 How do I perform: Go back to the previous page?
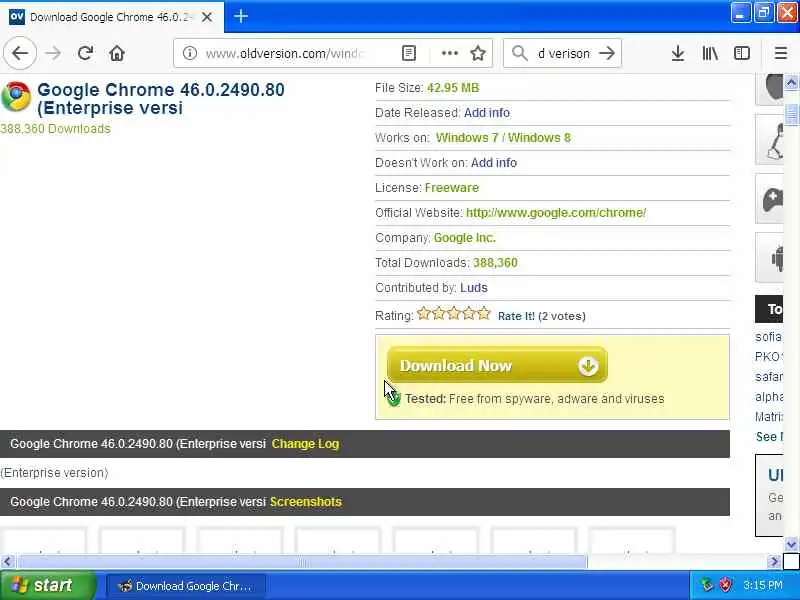tap(20, 53)
